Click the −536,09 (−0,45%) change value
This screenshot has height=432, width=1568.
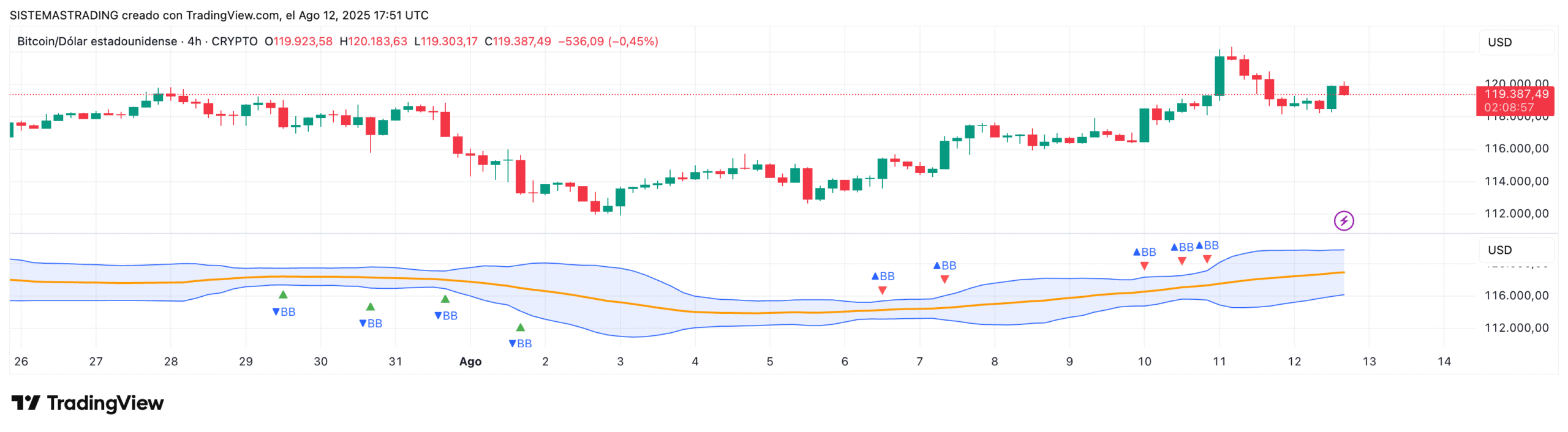click(608, 42)
